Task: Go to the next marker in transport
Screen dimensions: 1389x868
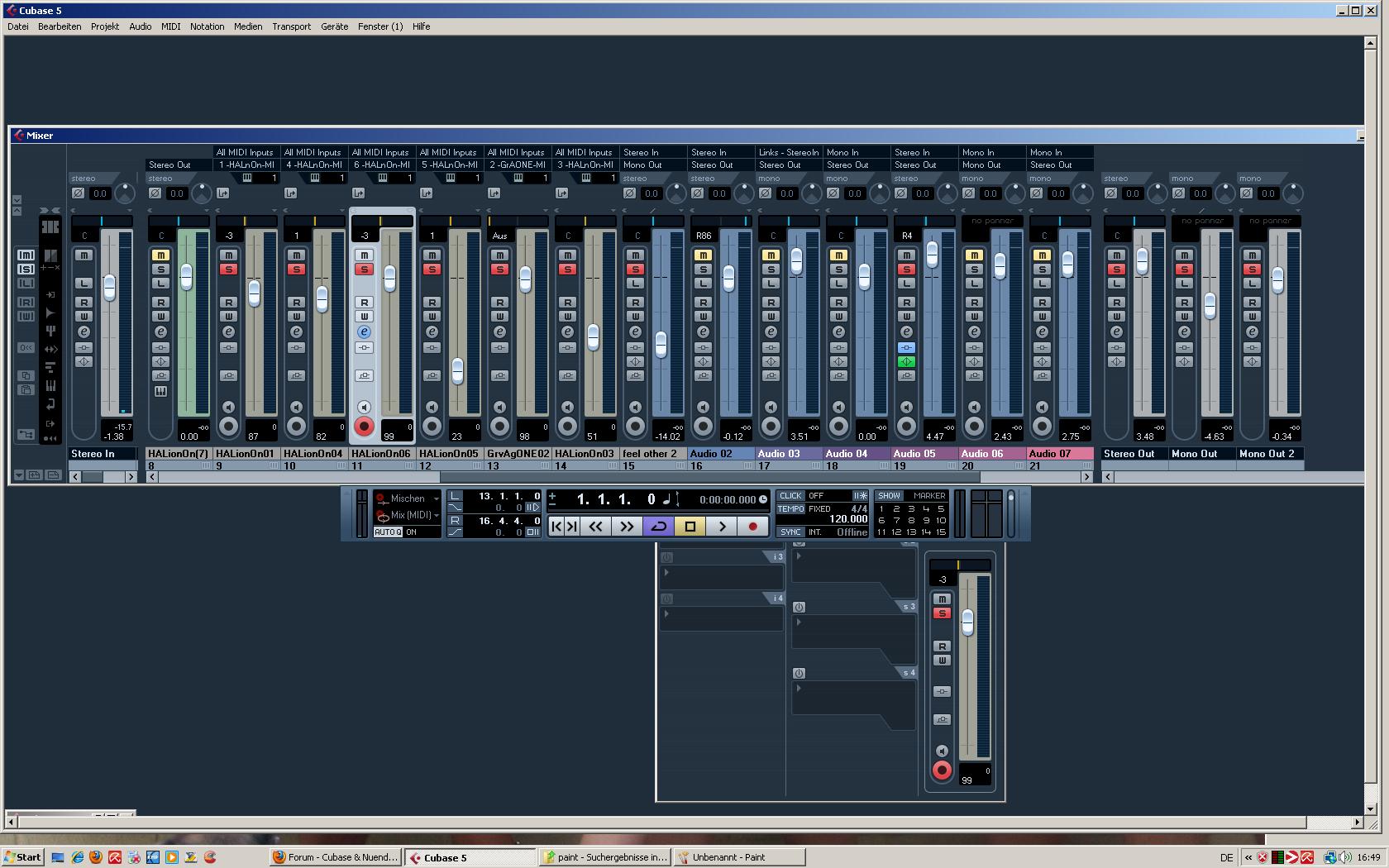Action: pos(571,526)
